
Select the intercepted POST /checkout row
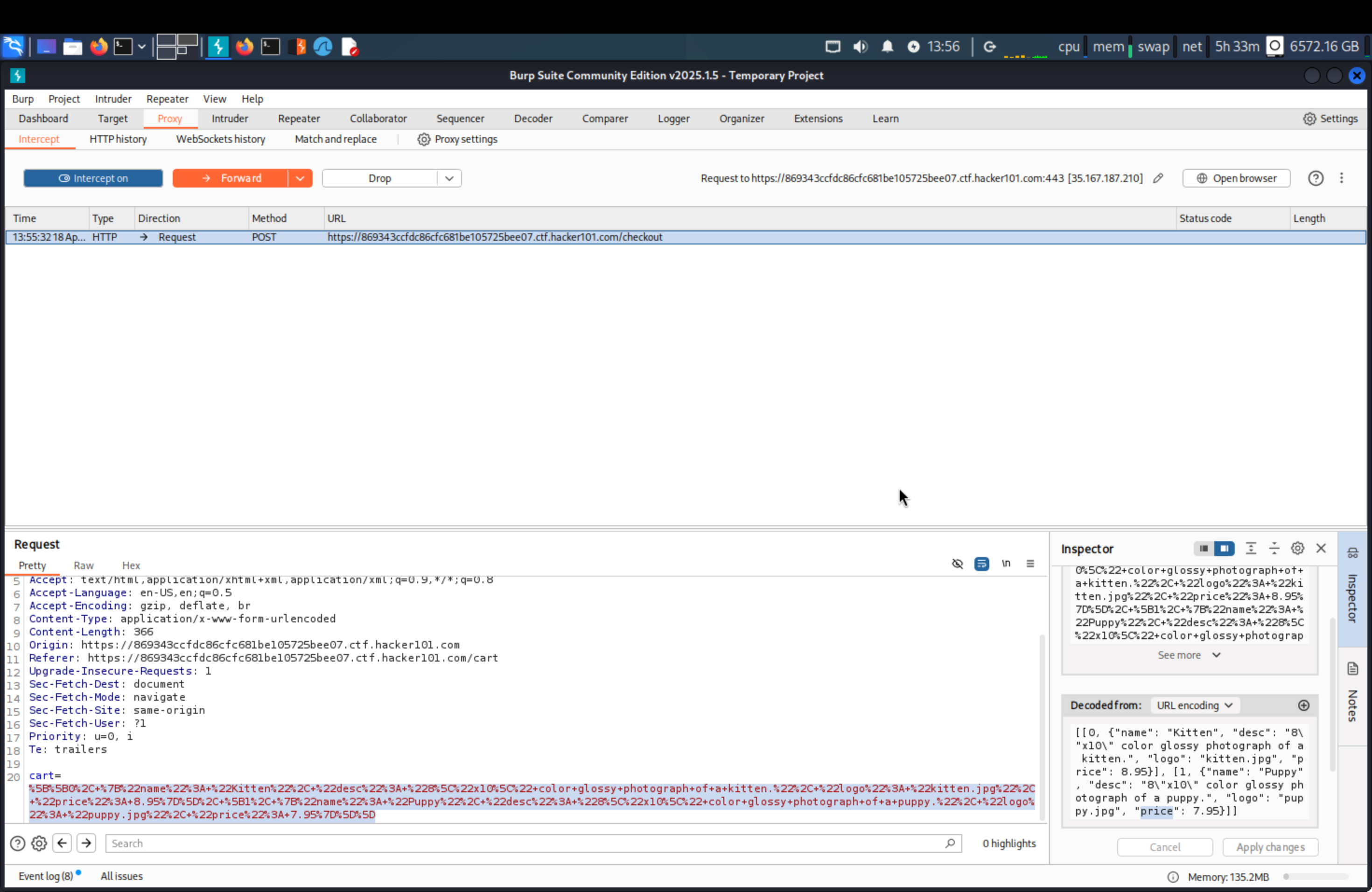[x=686, y=237]
